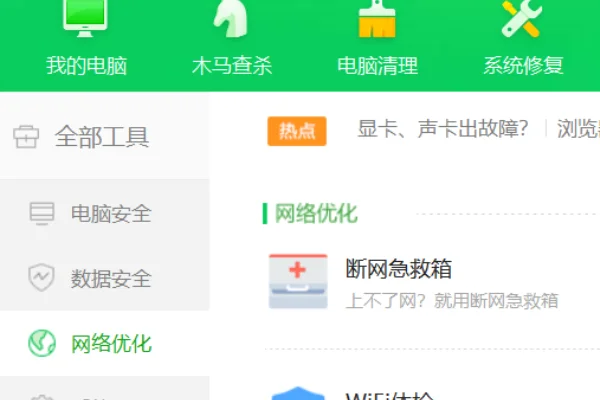This screenshot has height=400, width=600.
Task: Click the 网络优化 section heading
Action: [316, 213]
